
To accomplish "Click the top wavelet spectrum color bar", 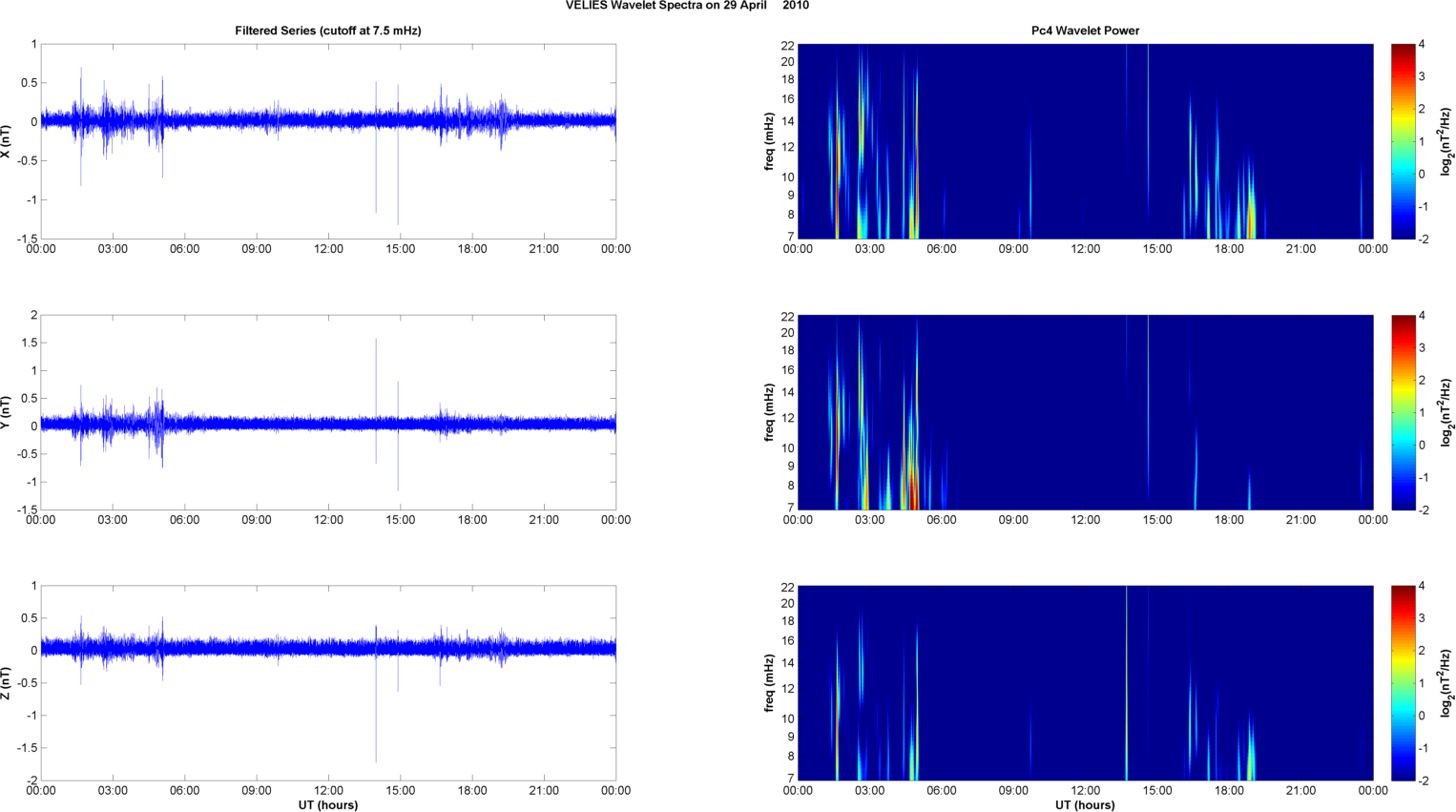I will click(1403, 141).
